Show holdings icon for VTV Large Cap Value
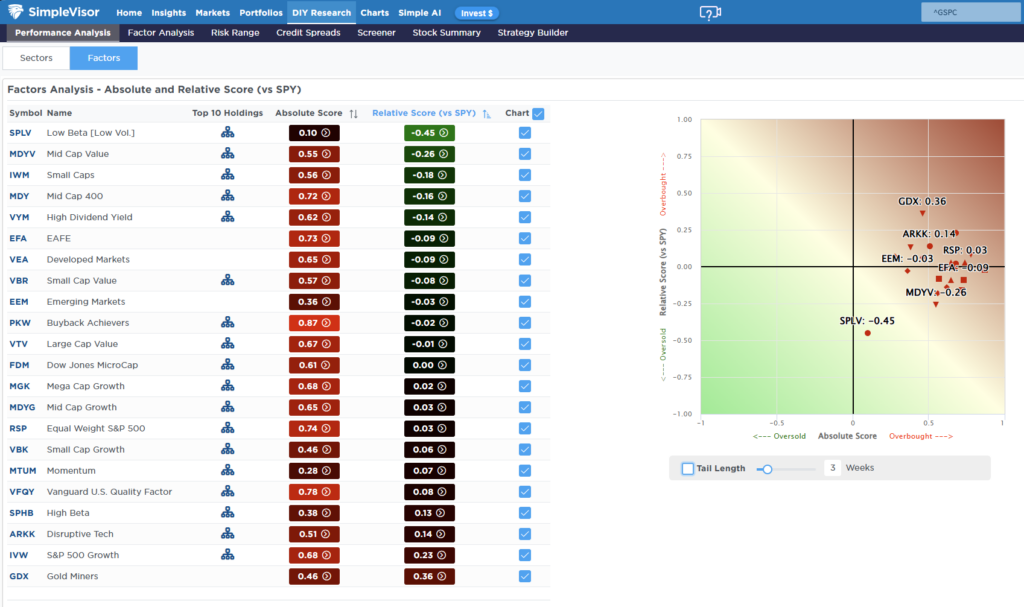Image resolution: width=1024 pixels, height=607 pixels. pos(227,344)
